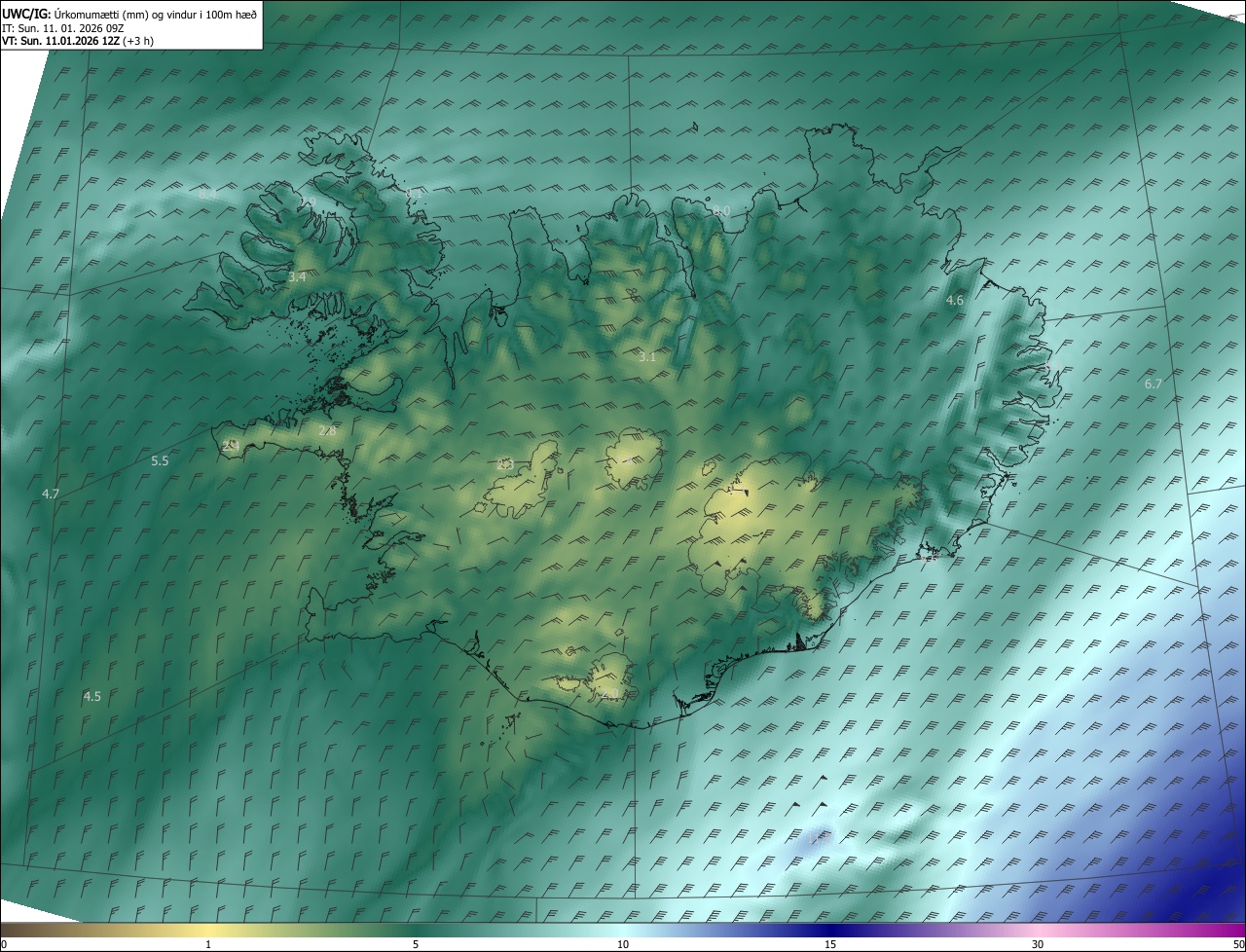
Task: Click the 5 tick on color scale
Action: tap(416, 944)
